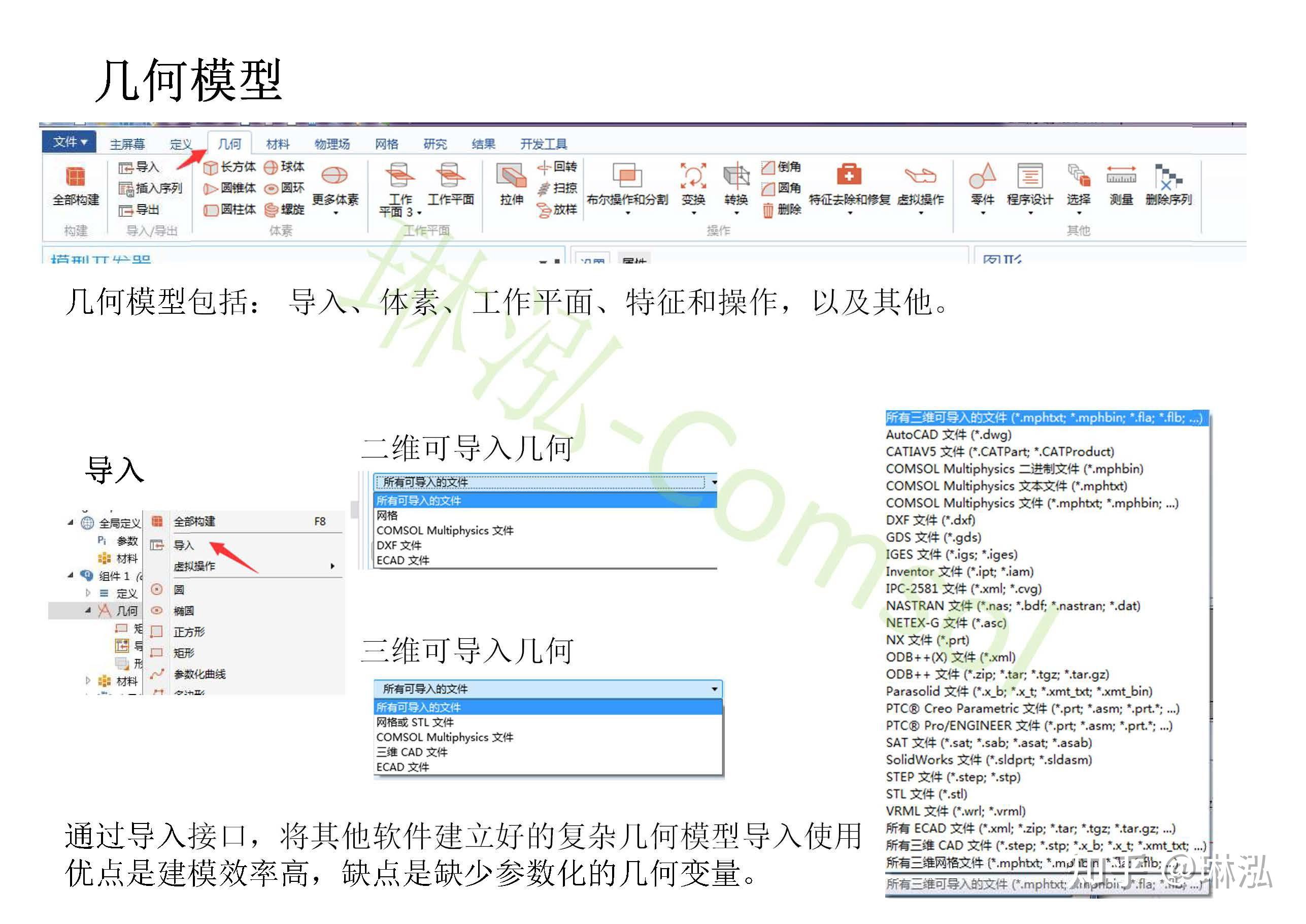The image size is (1306, 924).
Task: Click the 删除序列 delete sequence icon
Action: tap(1168, 176)
